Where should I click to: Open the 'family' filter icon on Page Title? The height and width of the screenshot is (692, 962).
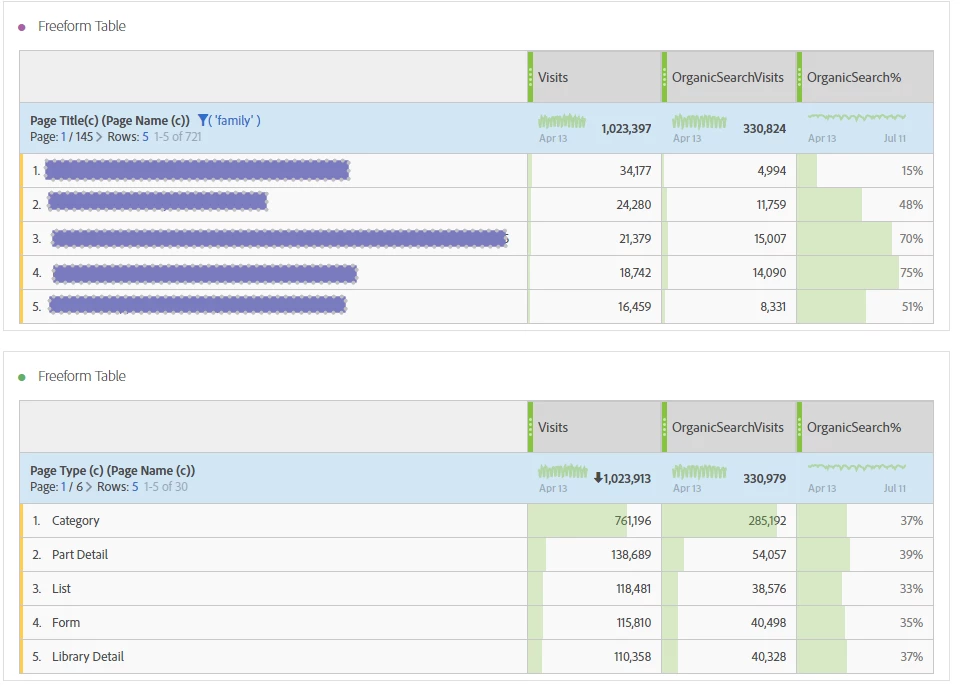pyautogui.click(x=202, y=120)
